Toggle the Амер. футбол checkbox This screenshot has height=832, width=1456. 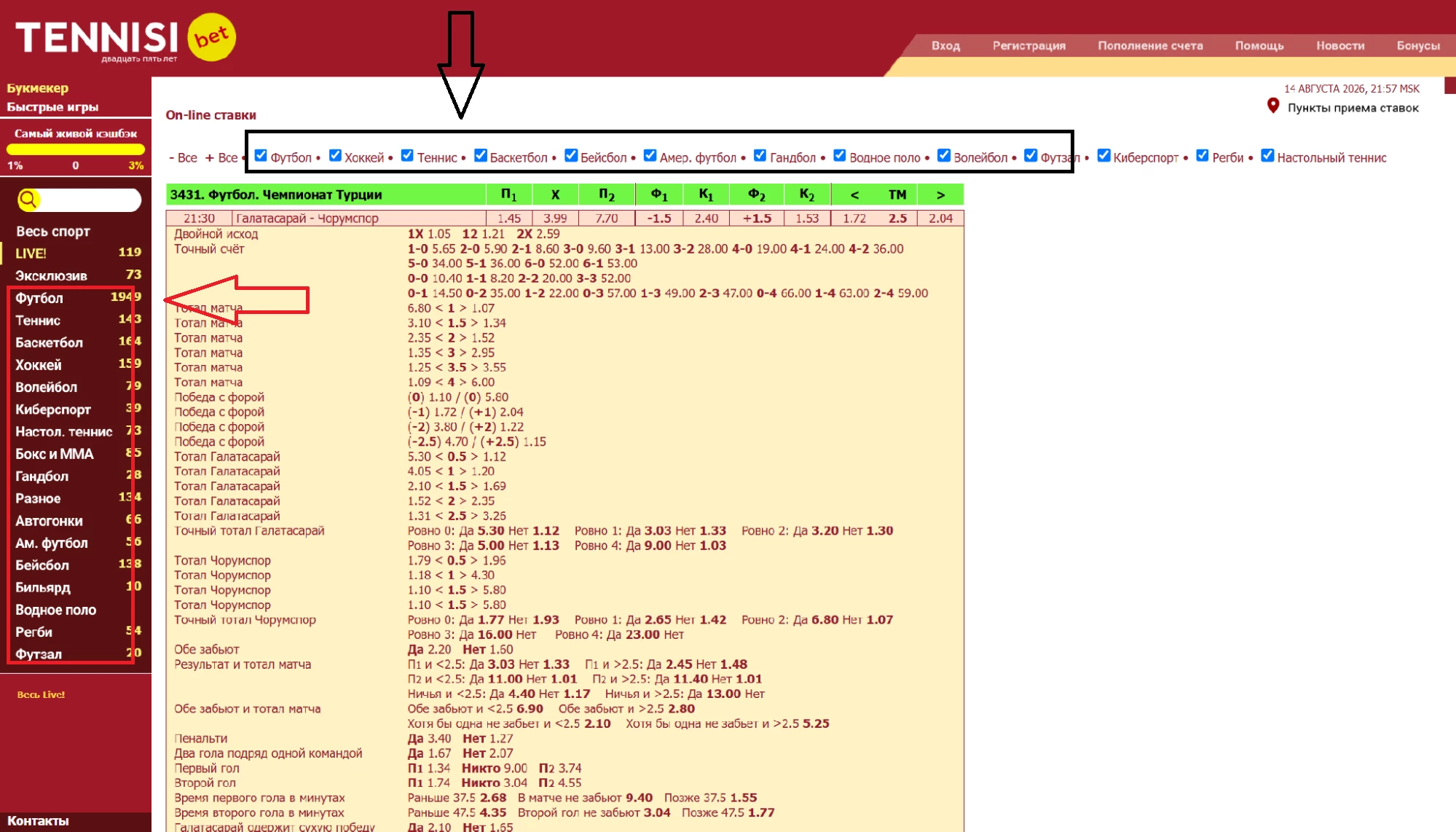[x=650, y=156]
